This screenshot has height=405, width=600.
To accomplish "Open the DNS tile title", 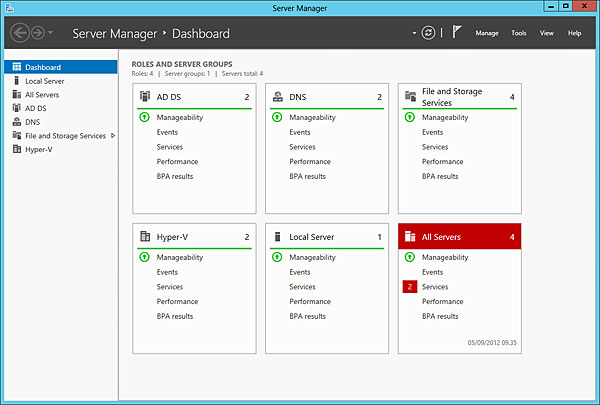I will point(298,97).
